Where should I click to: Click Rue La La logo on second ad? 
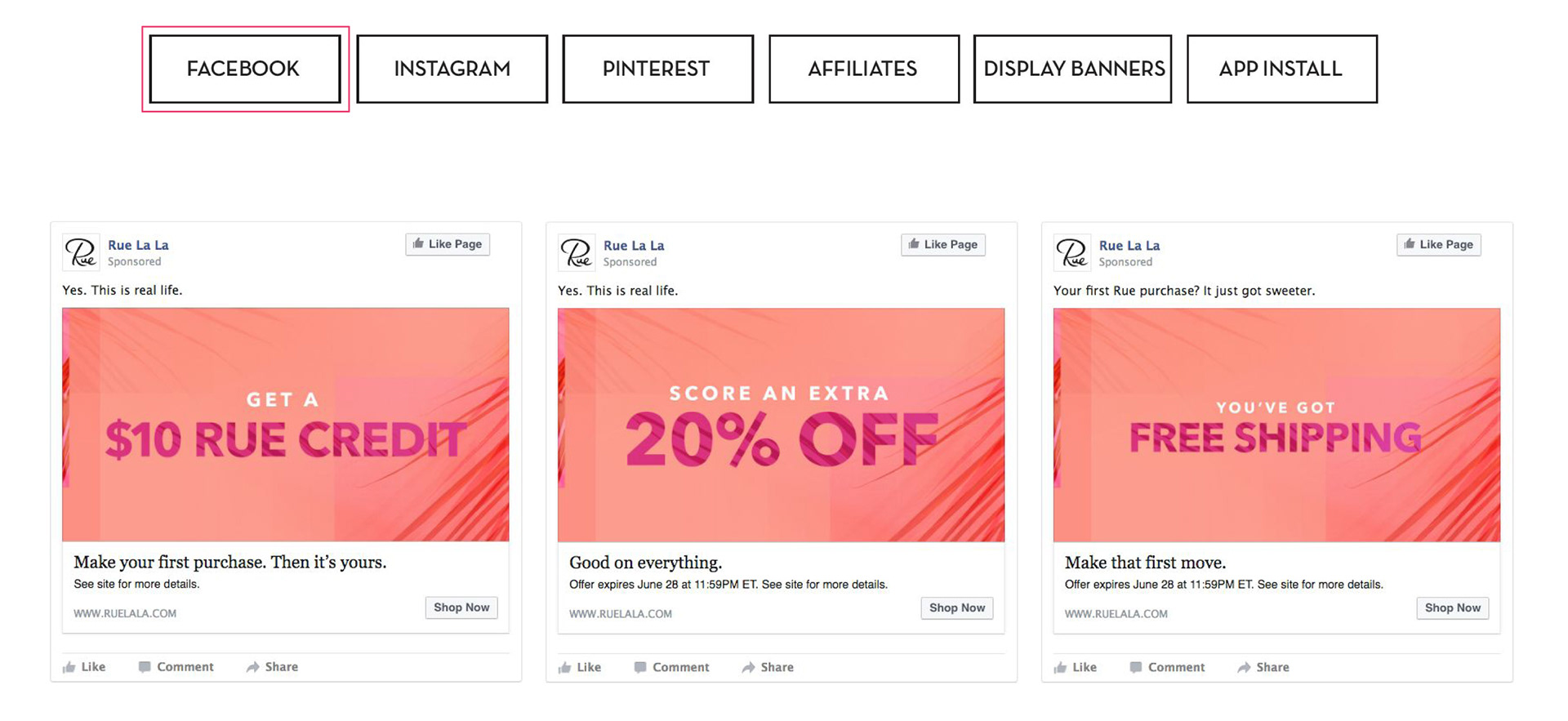point(577,252)
